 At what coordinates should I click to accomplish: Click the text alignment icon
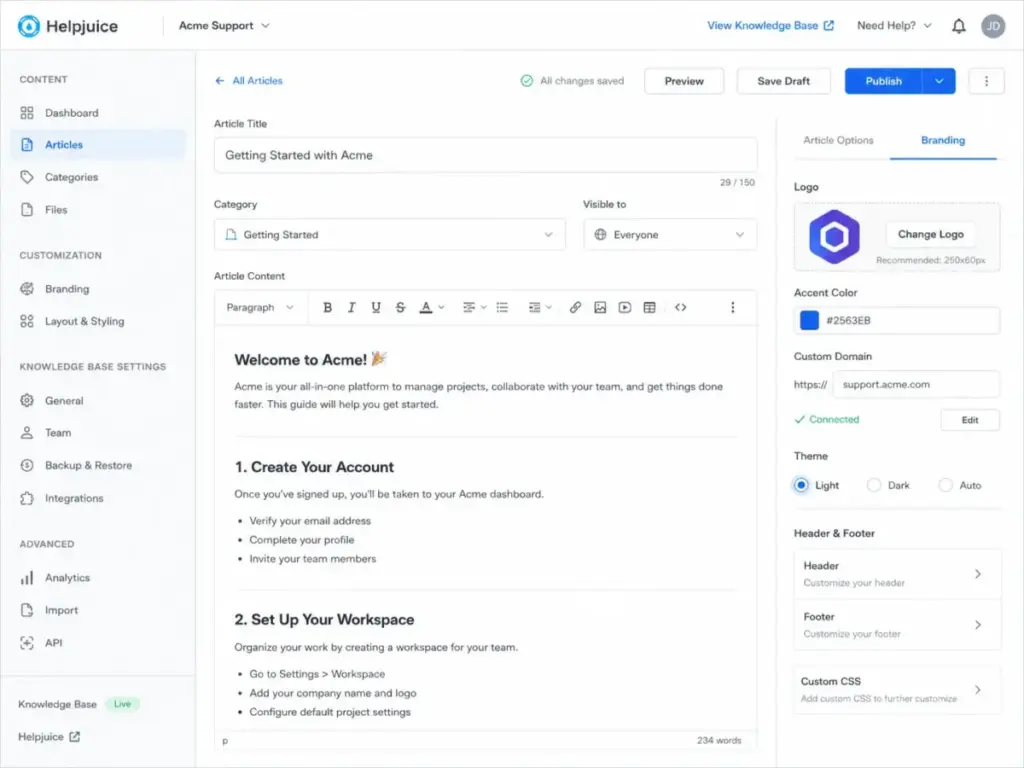(468, 308)
